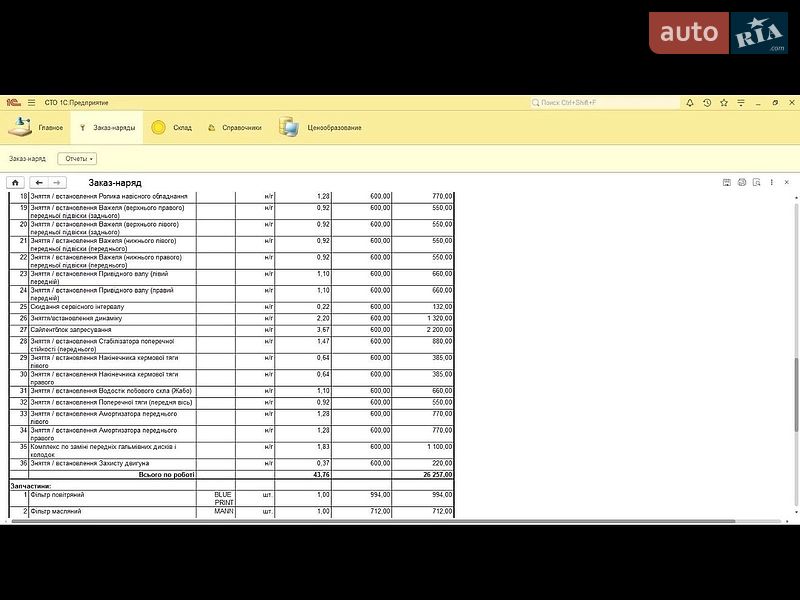Open the service settings lines icon

pyautogui.click(x=741, y=103)
